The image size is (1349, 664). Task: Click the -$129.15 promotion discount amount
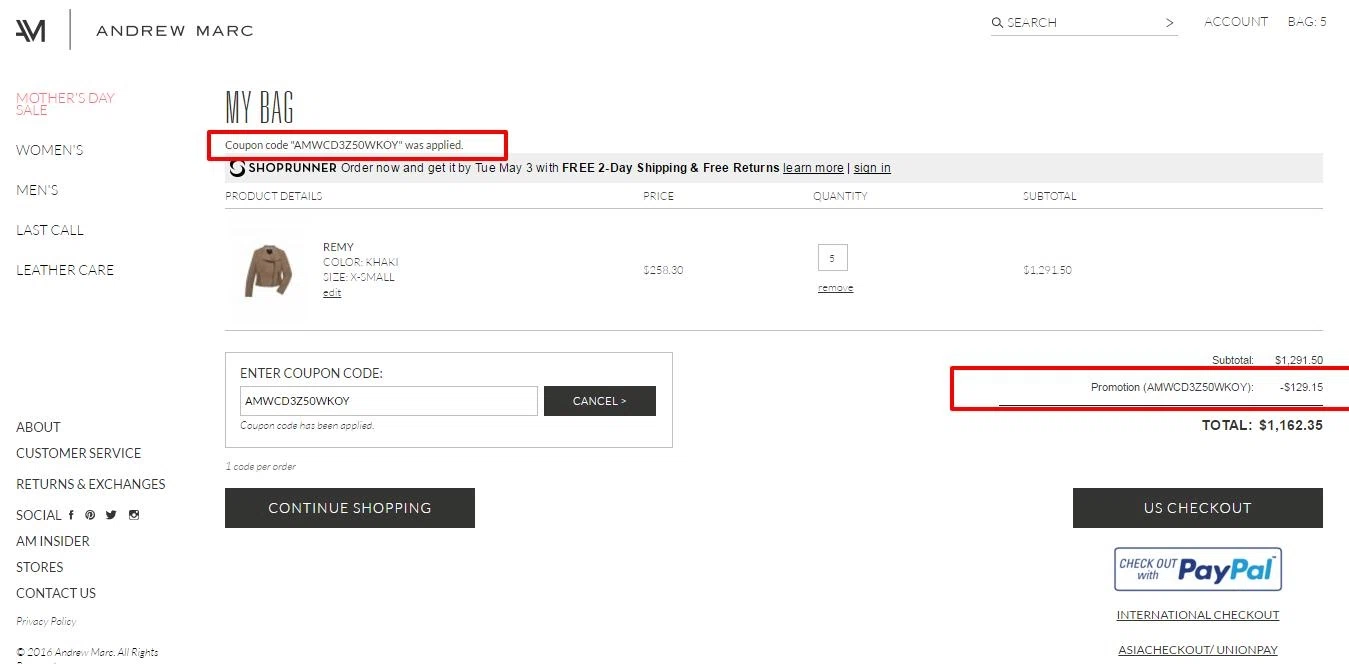1301,387
